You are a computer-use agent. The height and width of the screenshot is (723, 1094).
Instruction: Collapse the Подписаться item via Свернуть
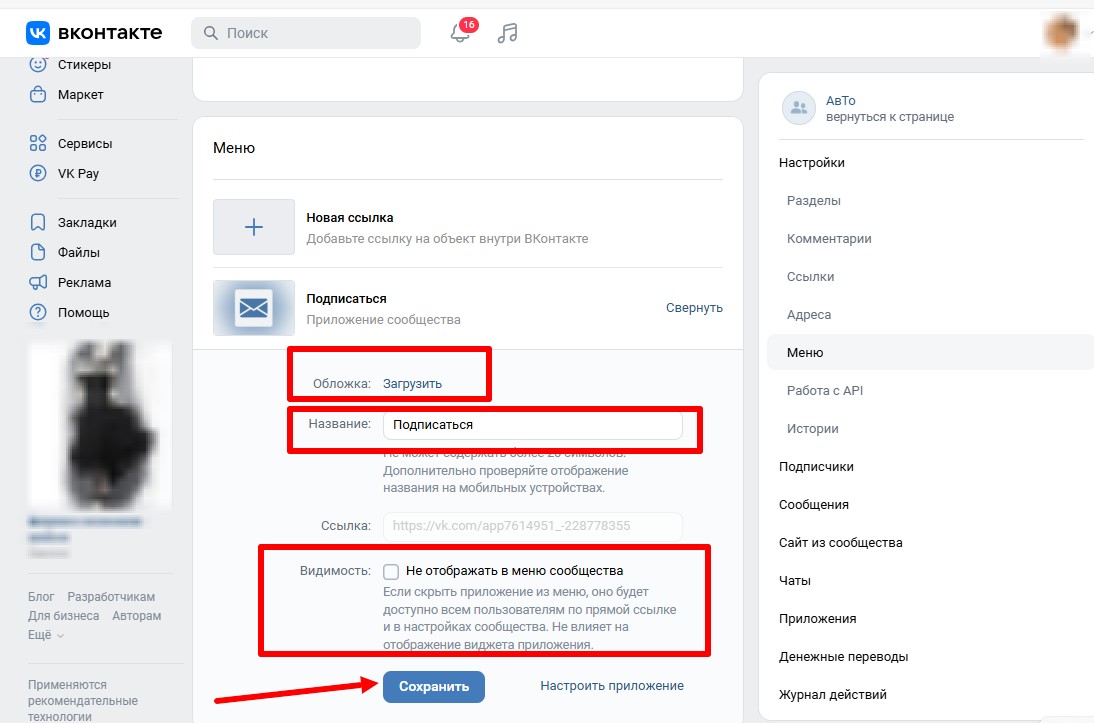coord(694,308)
